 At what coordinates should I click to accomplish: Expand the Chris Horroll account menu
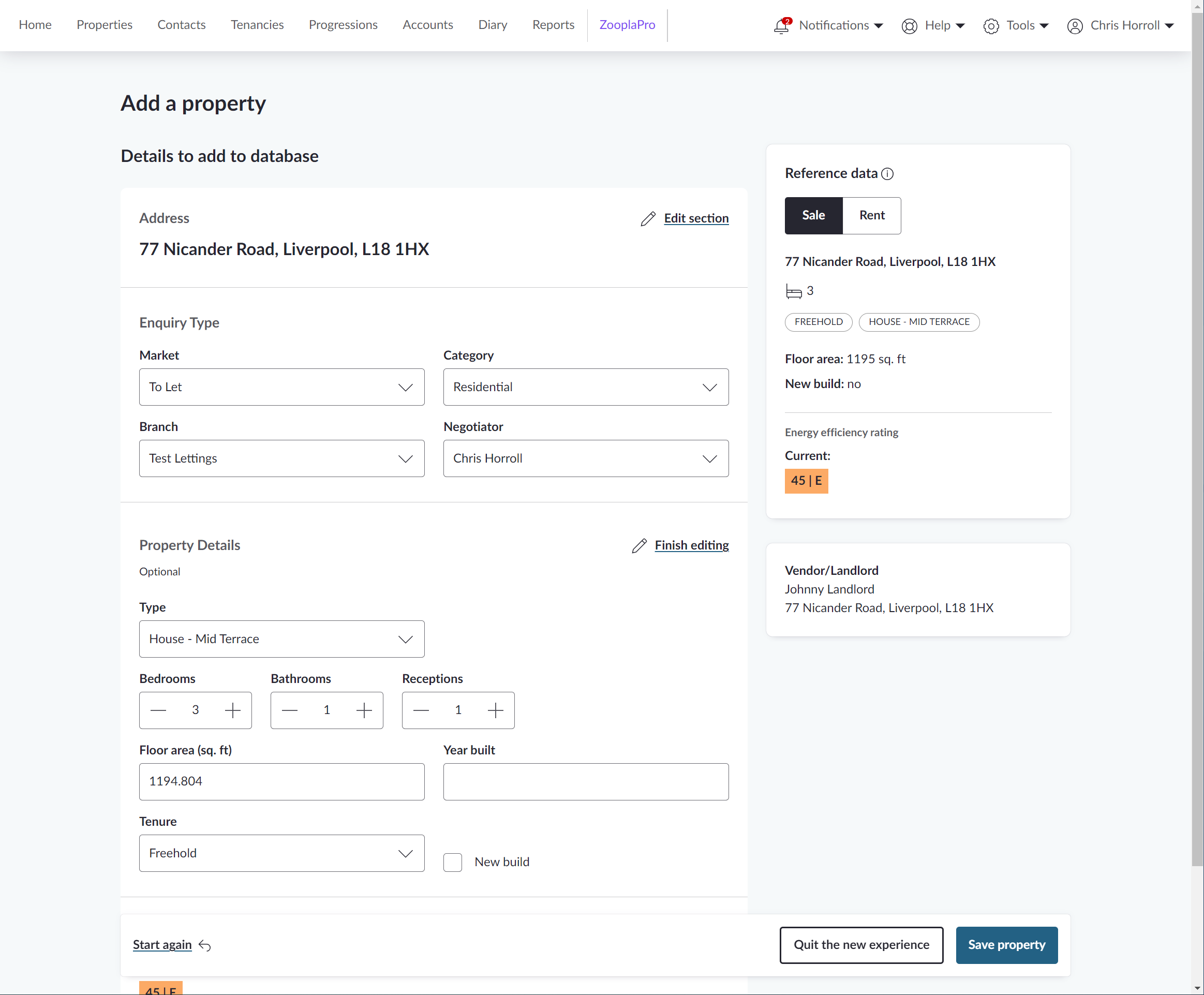1132,25
